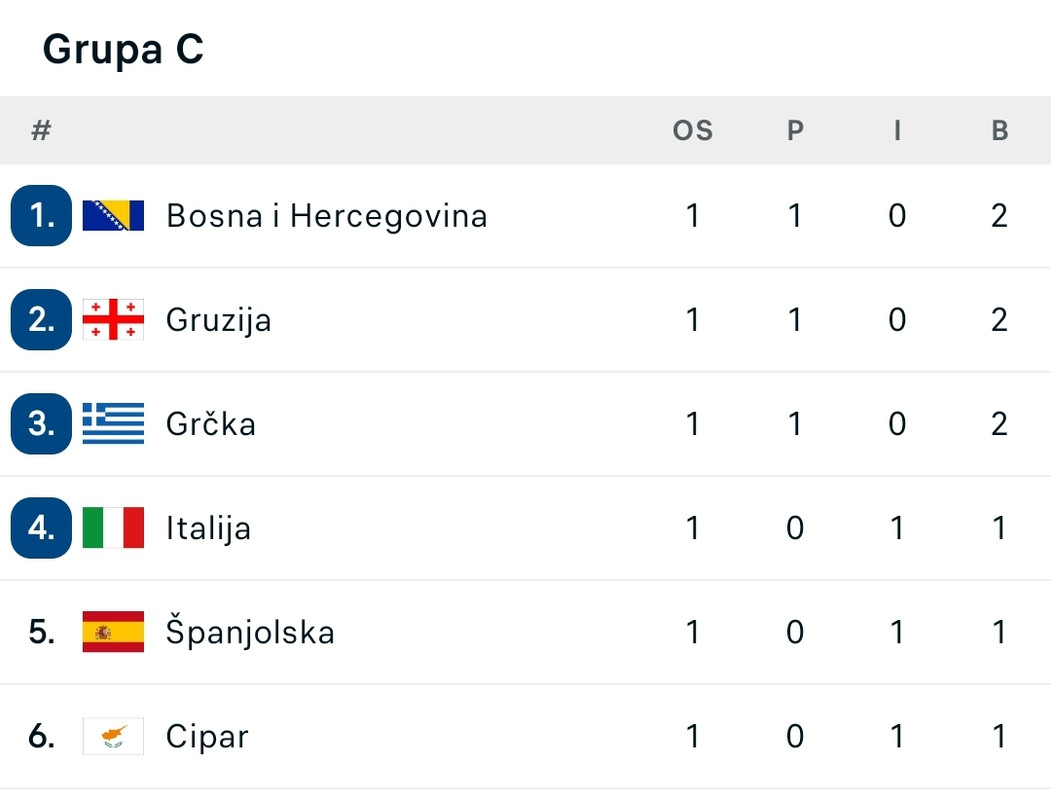Click the I column header
1051x800 pixels.
click(x=898, y=131)
